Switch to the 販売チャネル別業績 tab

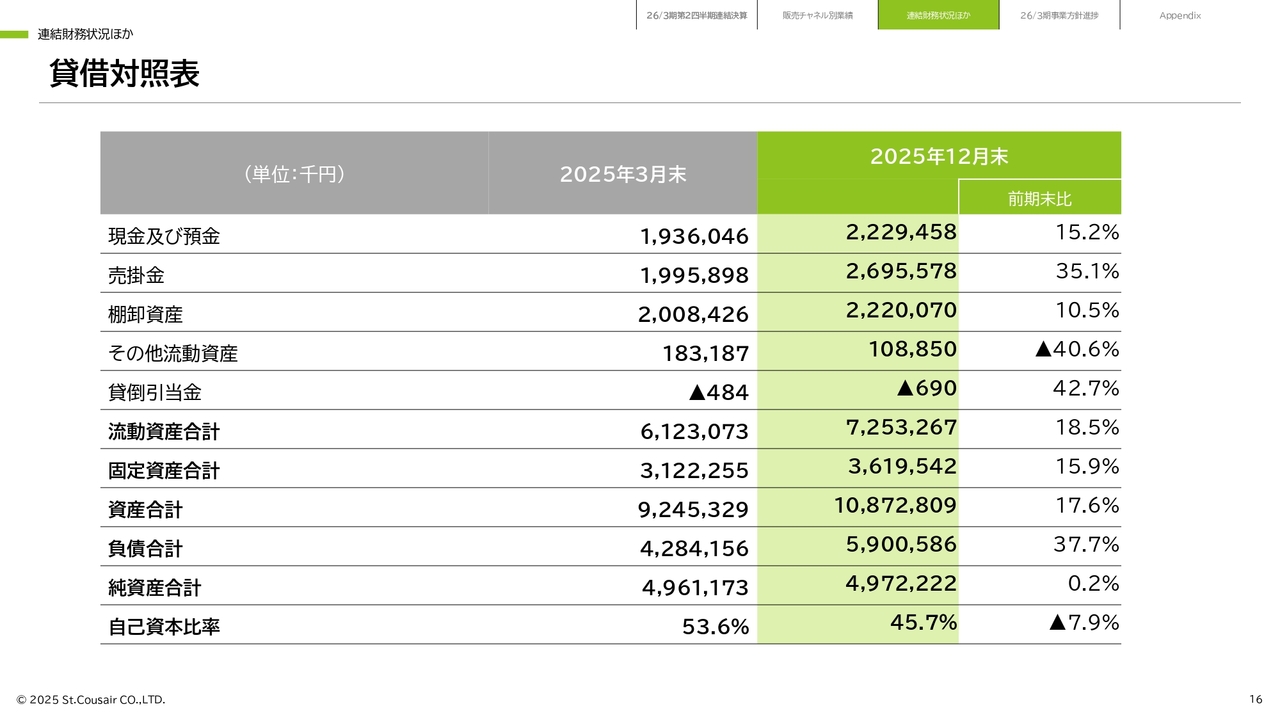coord(817,15)
